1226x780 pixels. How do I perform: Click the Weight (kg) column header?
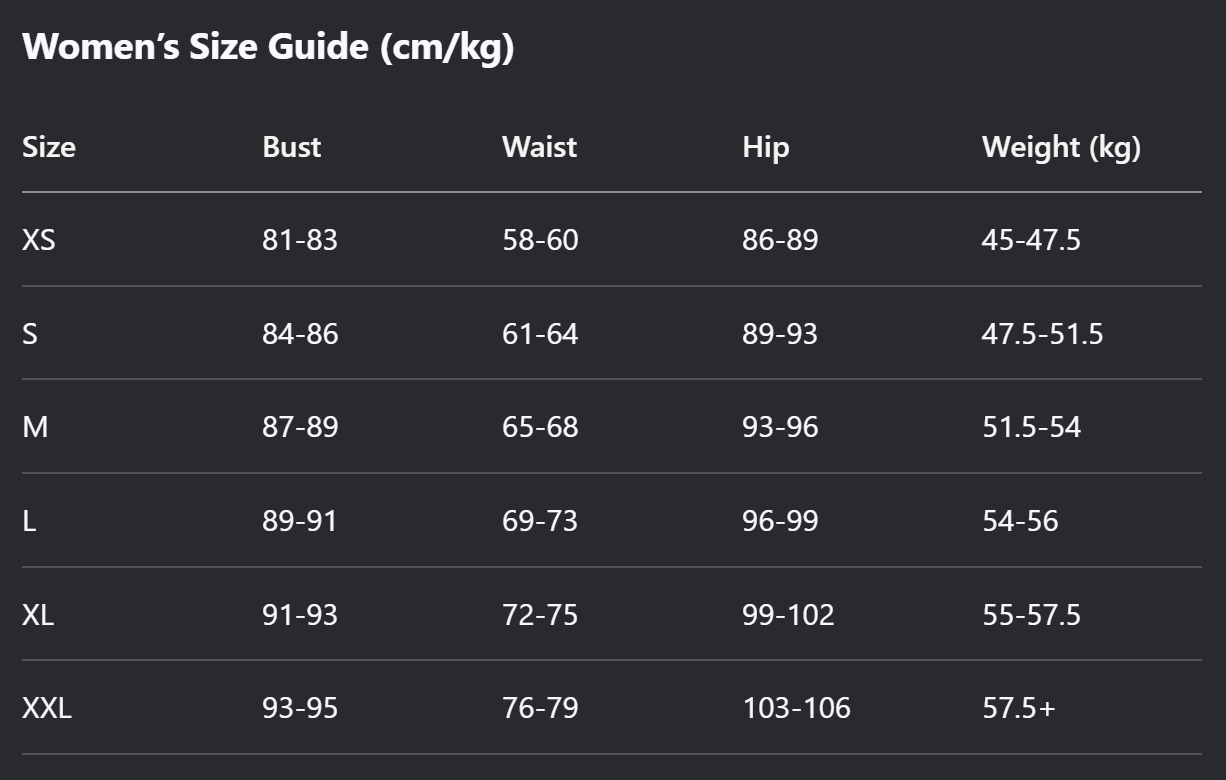[x=1061, y=147]
